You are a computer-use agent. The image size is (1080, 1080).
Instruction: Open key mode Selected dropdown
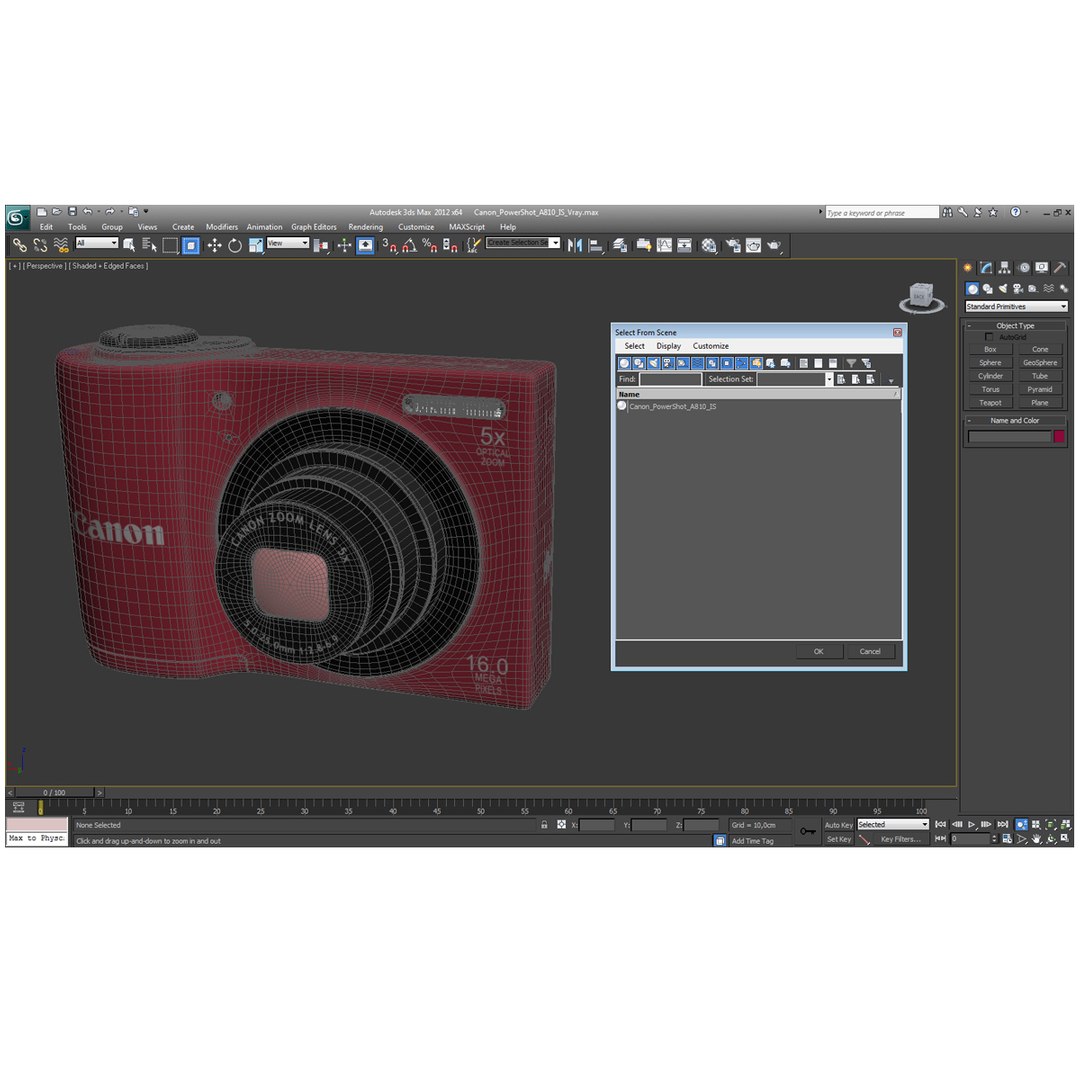[x=893, y=824]
